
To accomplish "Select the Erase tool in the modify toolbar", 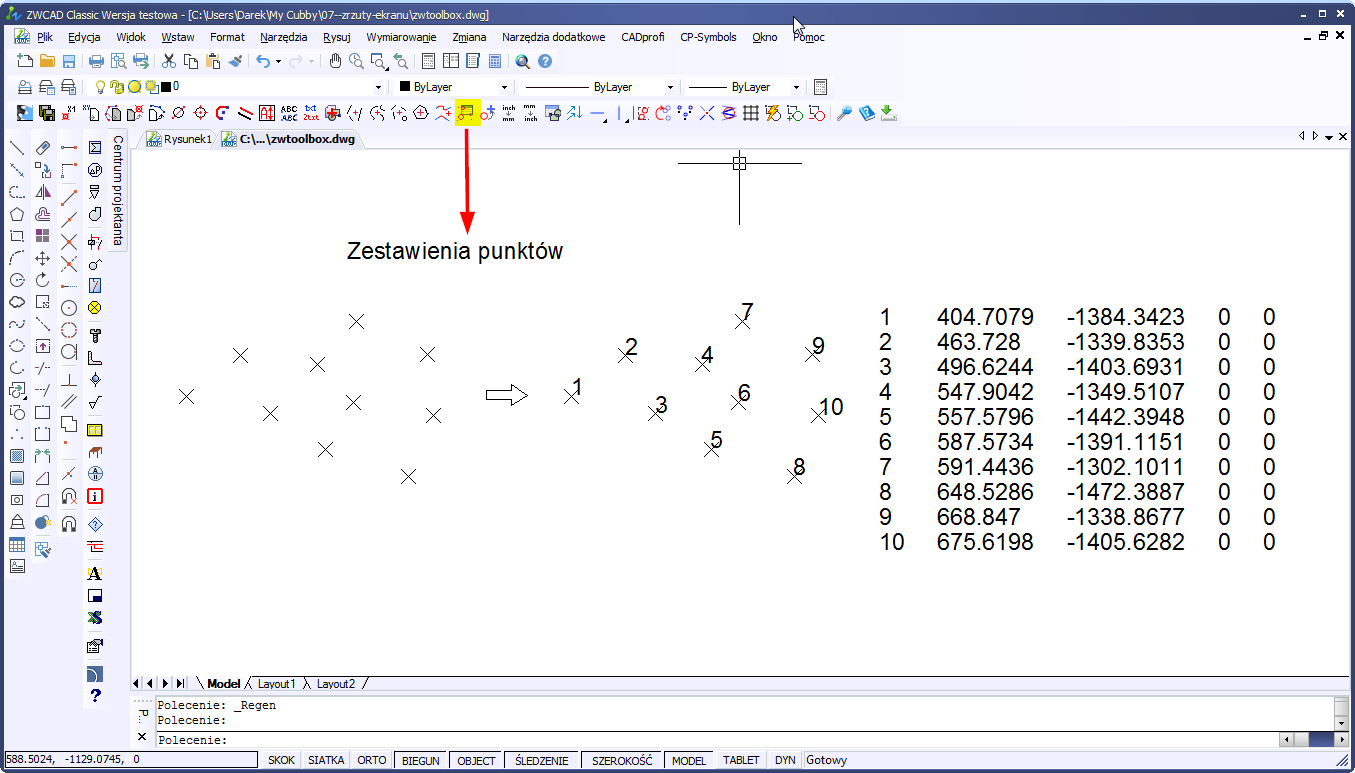I will [43, 148].
